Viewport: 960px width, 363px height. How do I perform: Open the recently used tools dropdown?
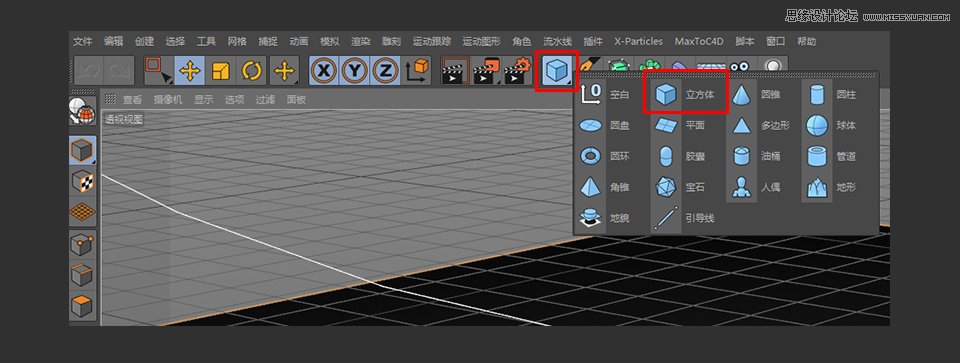click(x=285, y=71)
